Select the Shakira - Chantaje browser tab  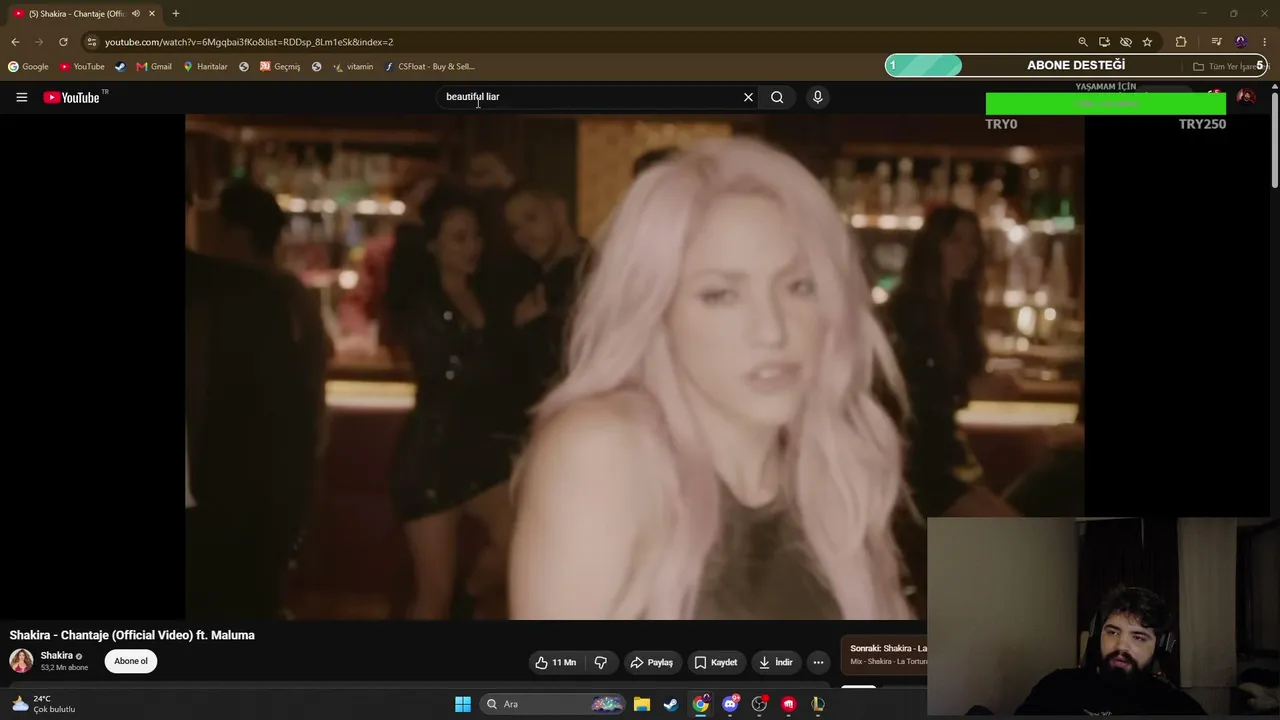coord(84,14)
